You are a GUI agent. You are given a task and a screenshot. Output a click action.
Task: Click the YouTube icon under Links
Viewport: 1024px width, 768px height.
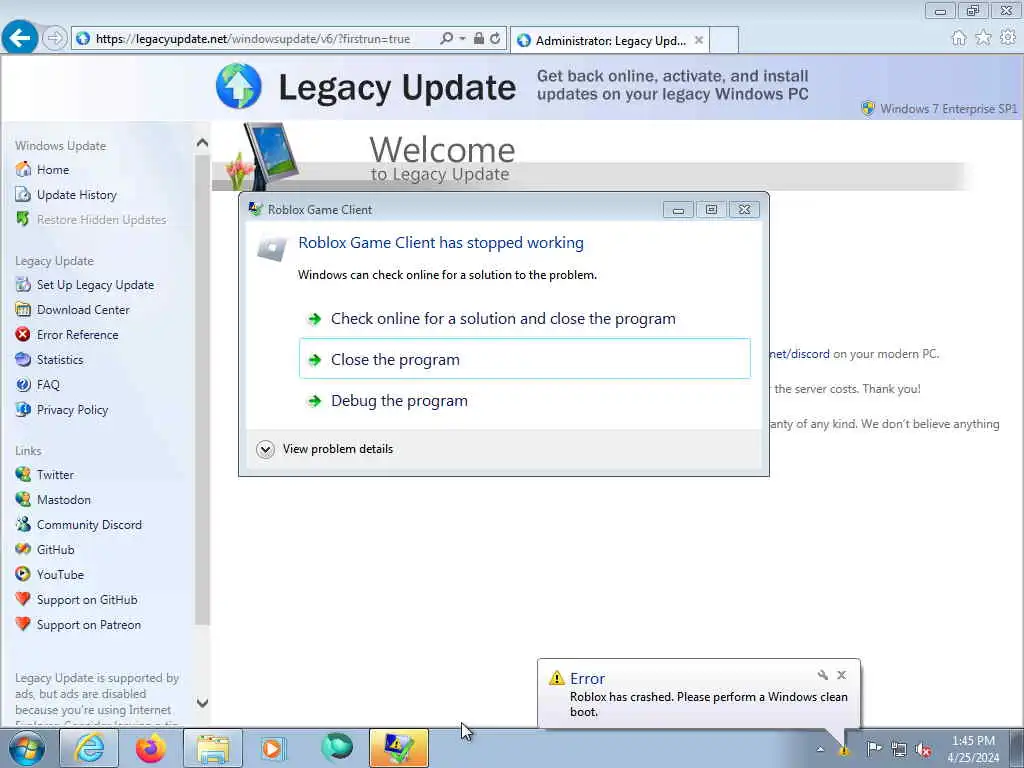point(23,574)
